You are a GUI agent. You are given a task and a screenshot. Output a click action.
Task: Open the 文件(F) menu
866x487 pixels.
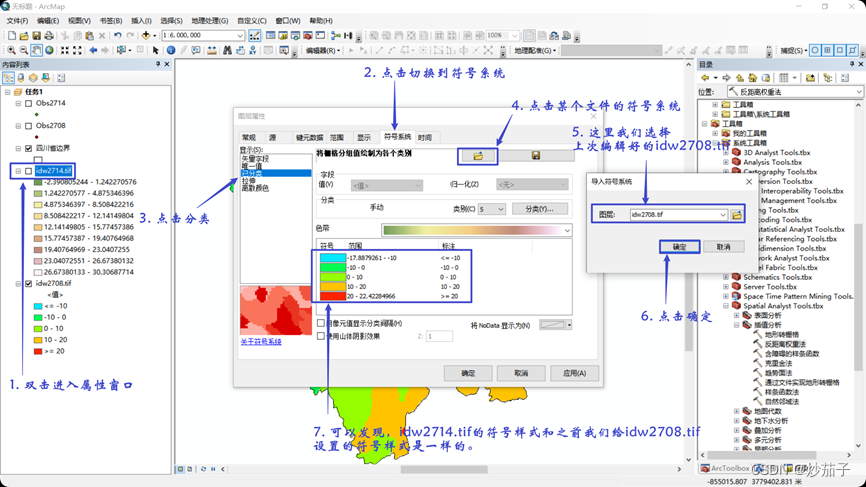click(17, 20)
